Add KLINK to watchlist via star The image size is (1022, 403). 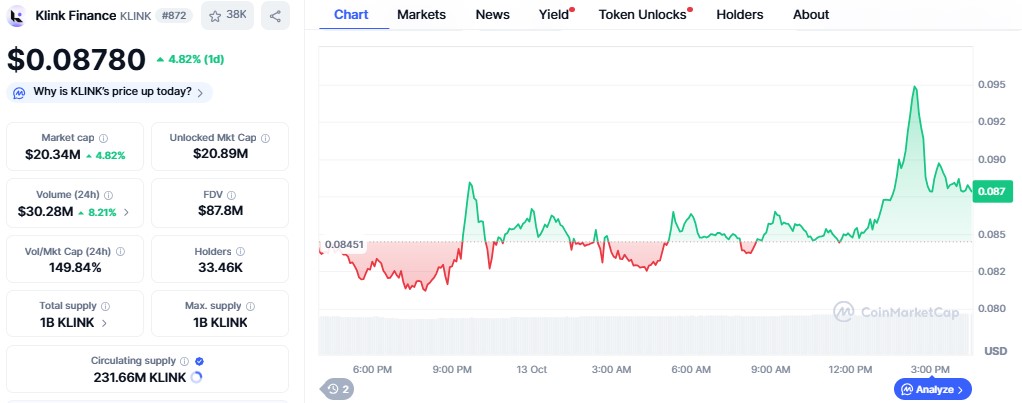click(227, 15)
